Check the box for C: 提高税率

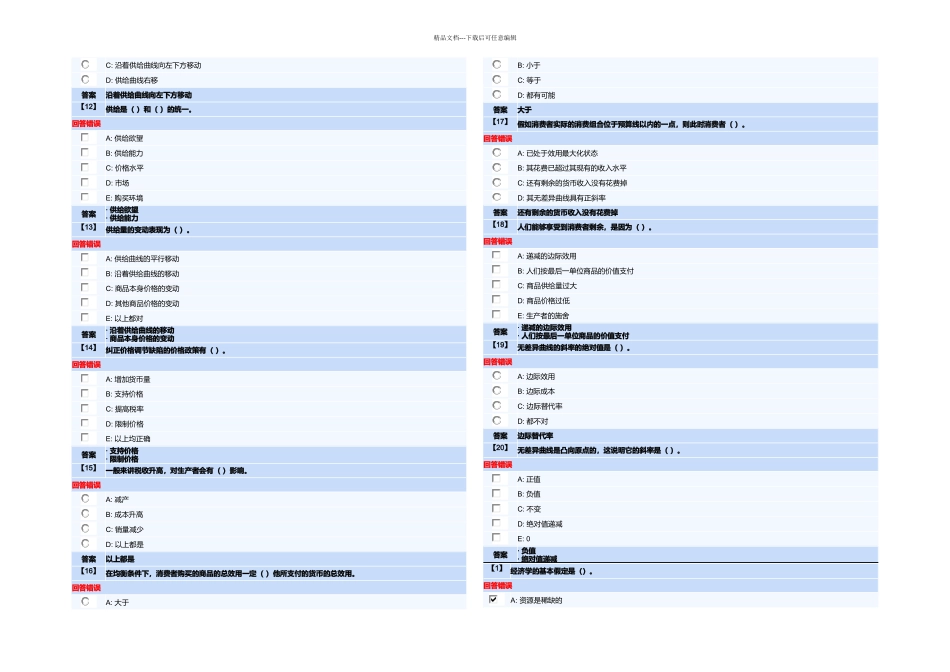click(85, 408)
